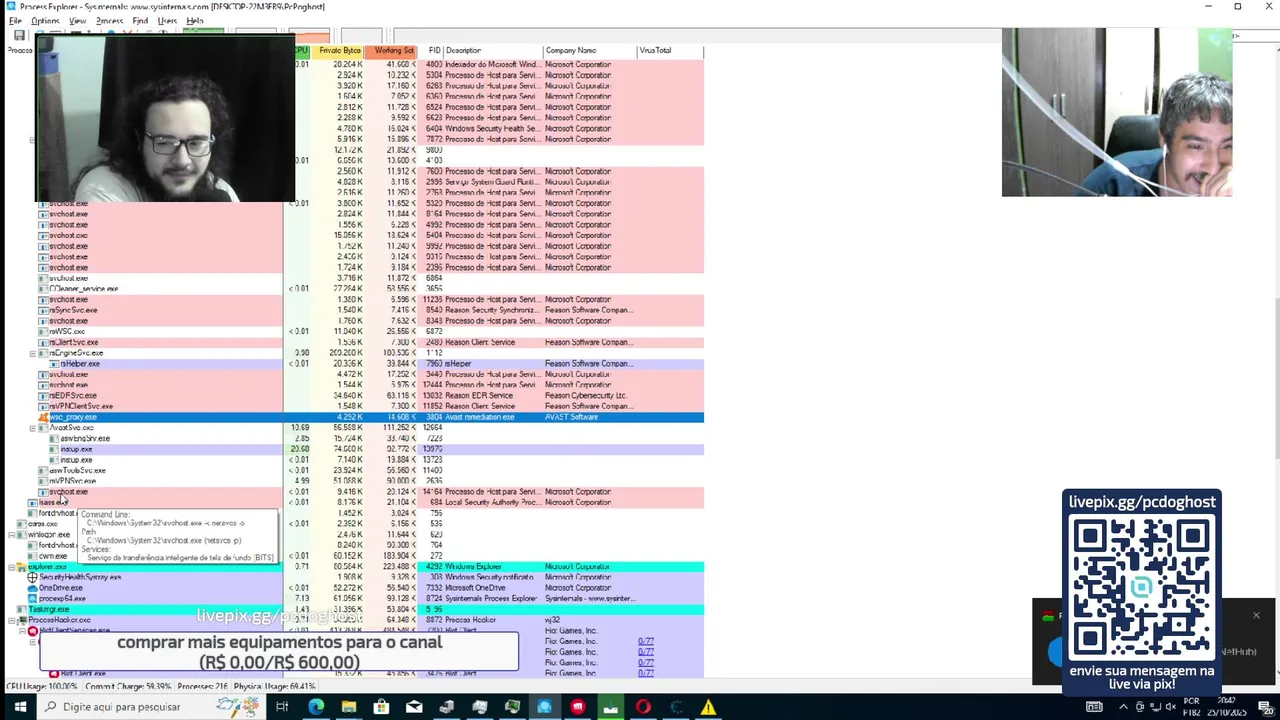This screenshot has width=1280, height=720.
Task: Sort by the Description column header
Action: pos(493,50)
